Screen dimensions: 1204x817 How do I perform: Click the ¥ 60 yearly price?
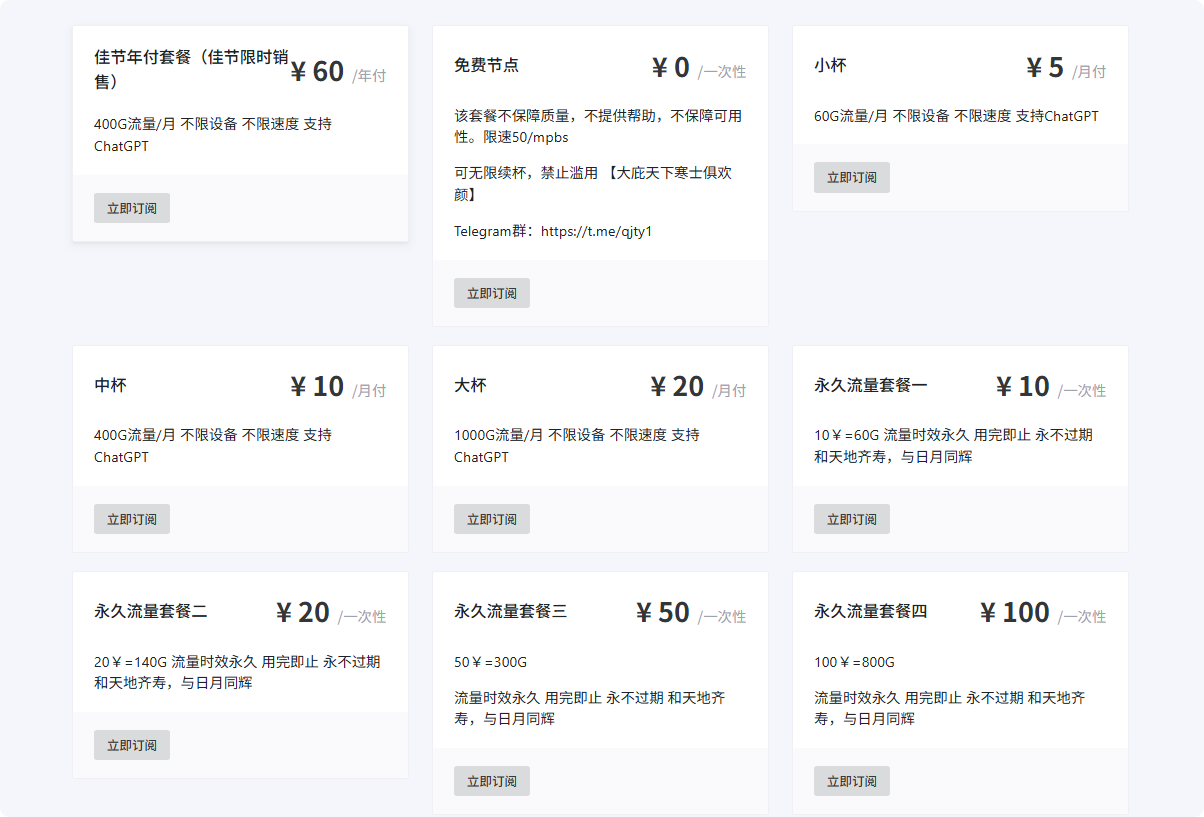(318, 72)
